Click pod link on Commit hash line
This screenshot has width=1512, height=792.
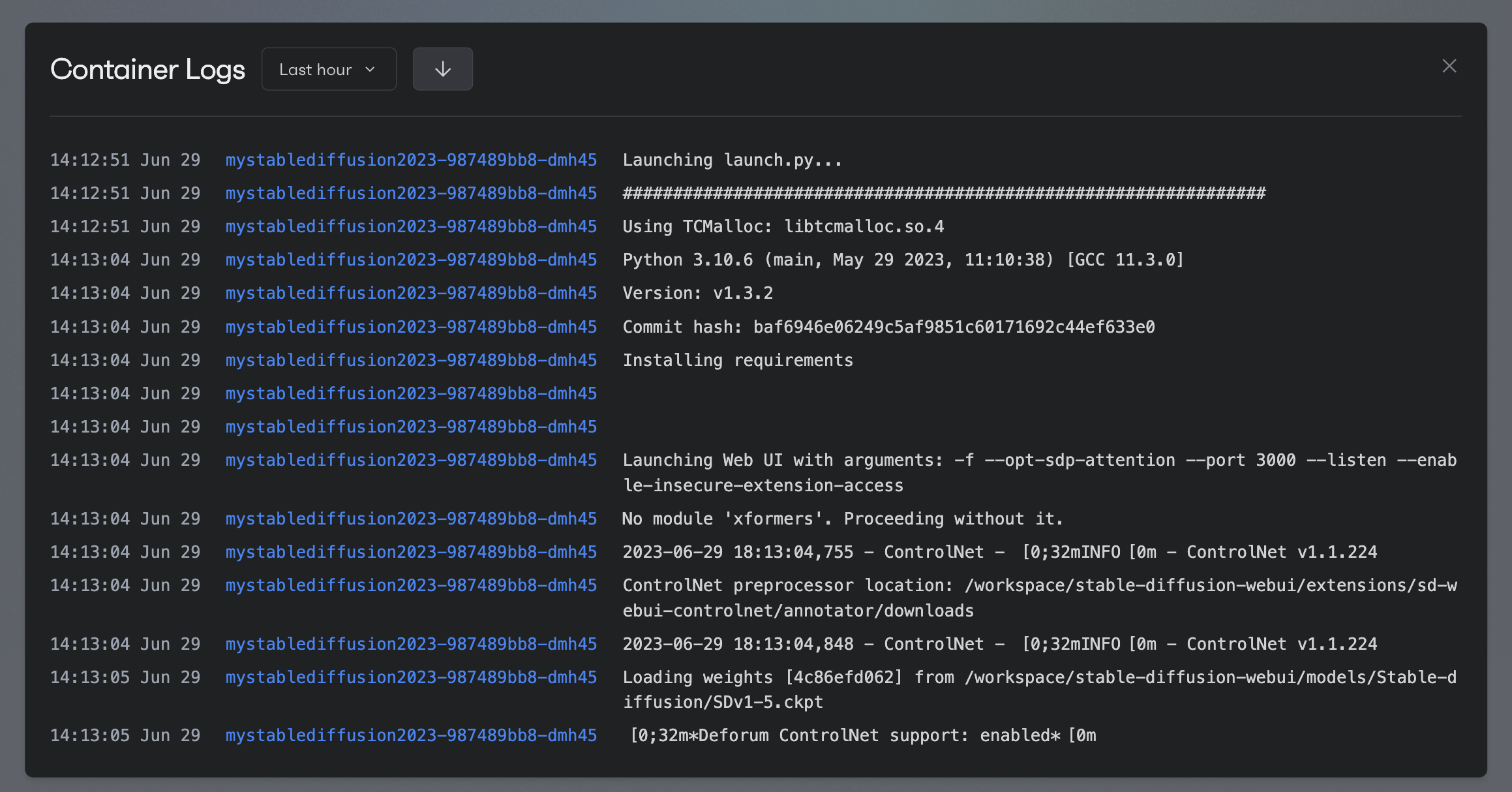pyautogui.click(x=411, y=327)
